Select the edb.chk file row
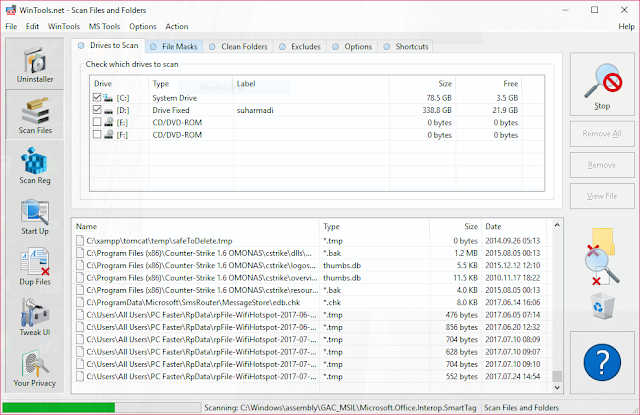The height and width of the screenshot is (415, 640). (312, 302)
